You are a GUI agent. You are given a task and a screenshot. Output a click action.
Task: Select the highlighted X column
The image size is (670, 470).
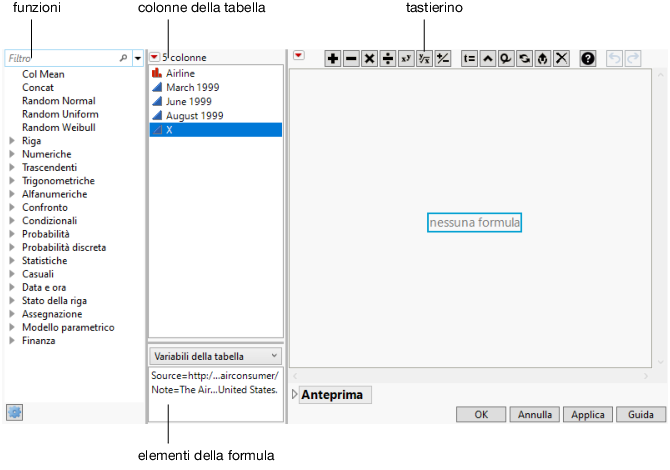[216, 130]
